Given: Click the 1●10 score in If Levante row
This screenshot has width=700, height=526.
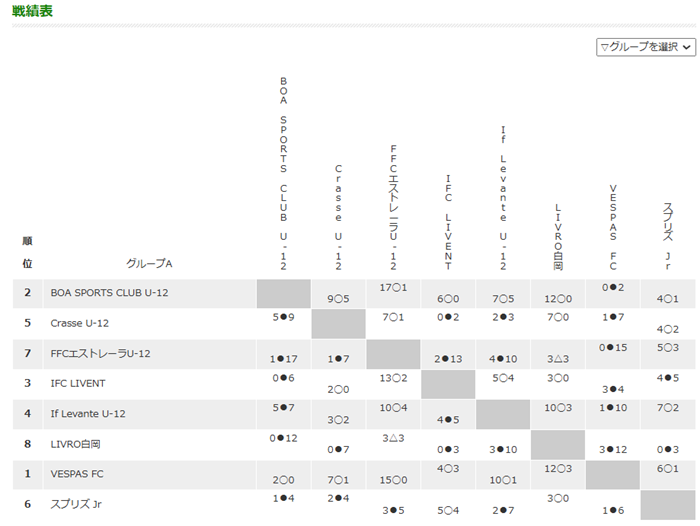Looking at the screenshot, I should [x=613, y=408].
